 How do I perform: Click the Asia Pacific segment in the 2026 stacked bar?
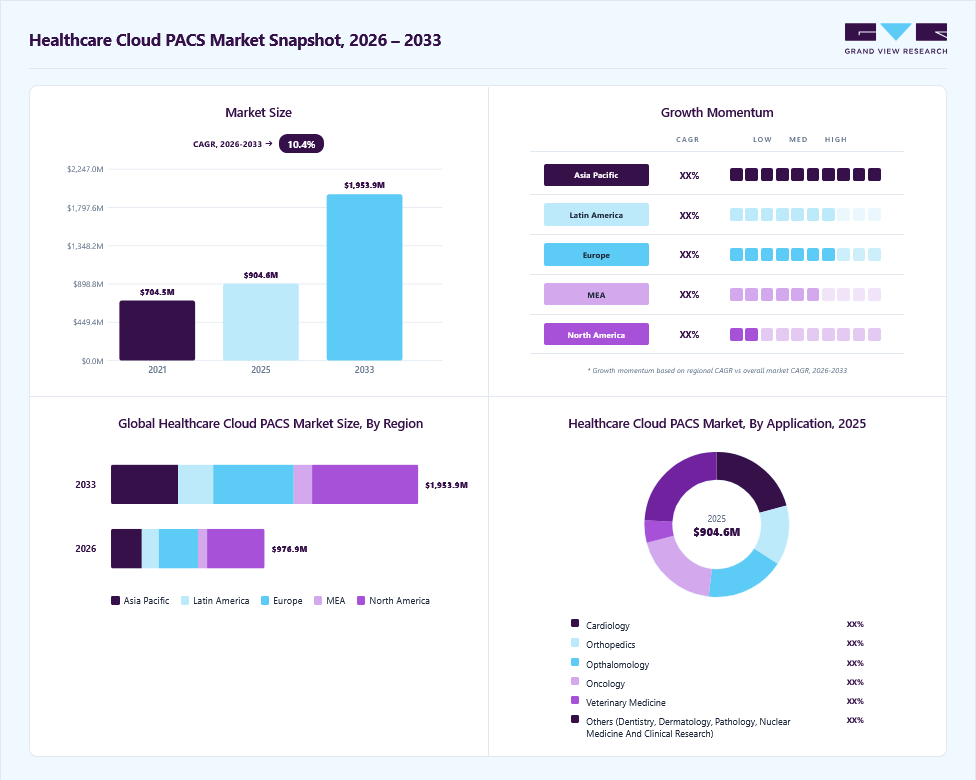(x=126, y=548)
